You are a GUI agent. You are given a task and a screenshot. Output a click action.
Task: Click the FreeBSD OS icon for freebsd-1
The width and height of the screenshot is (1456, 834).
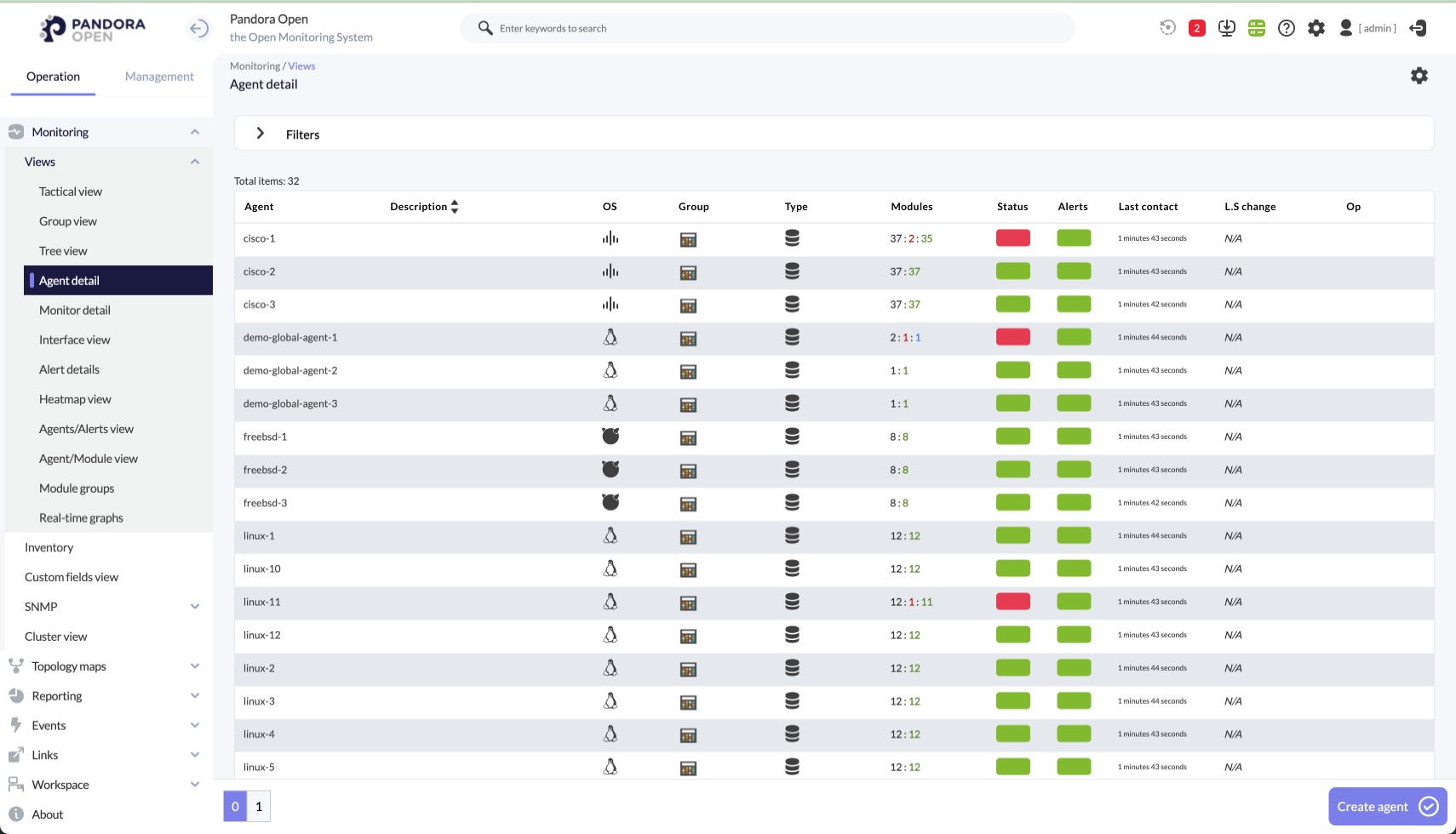(610, 437)
